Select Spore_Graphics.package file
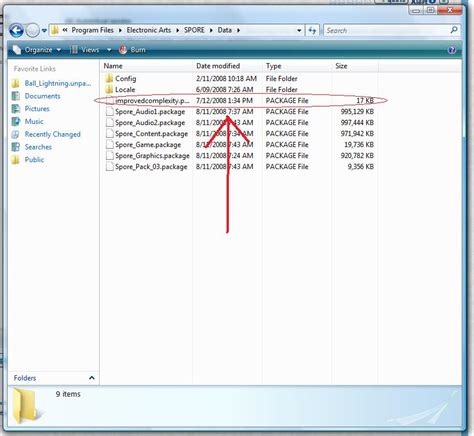The image size is (474, 436). [x=152, y=156]
